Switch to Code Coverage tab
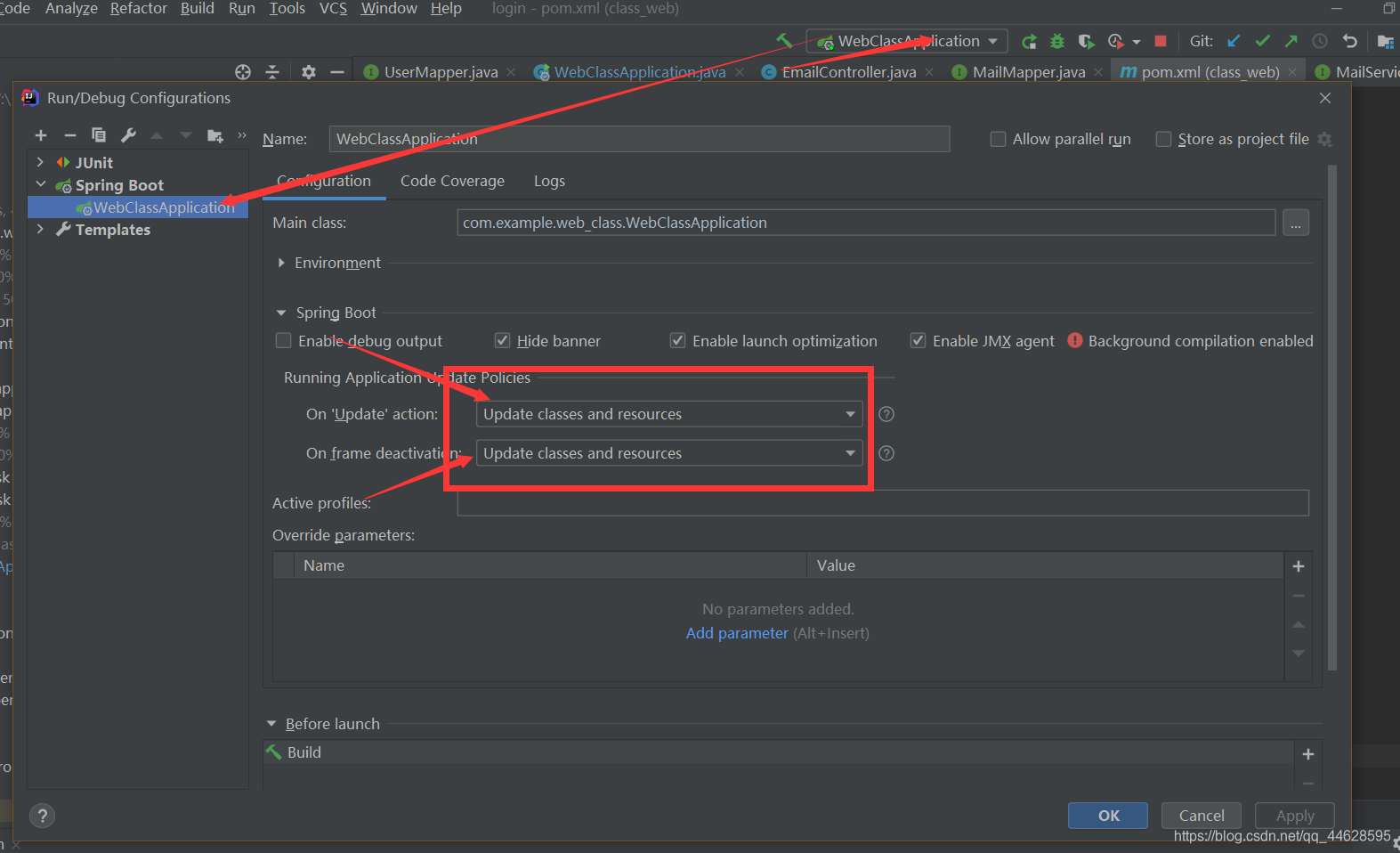 point(452,181)
